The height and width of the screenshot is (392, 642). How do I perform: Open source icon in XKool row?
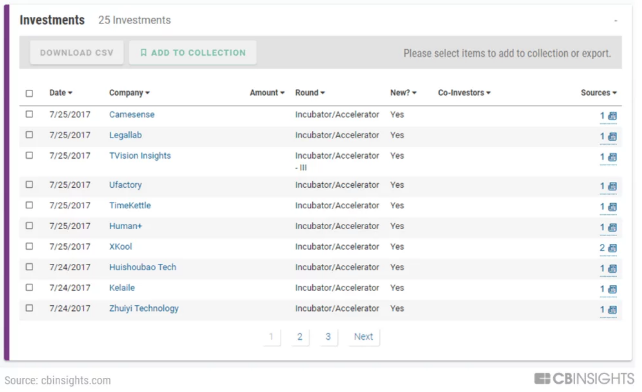pyautogui.click(x=613, y=248)
